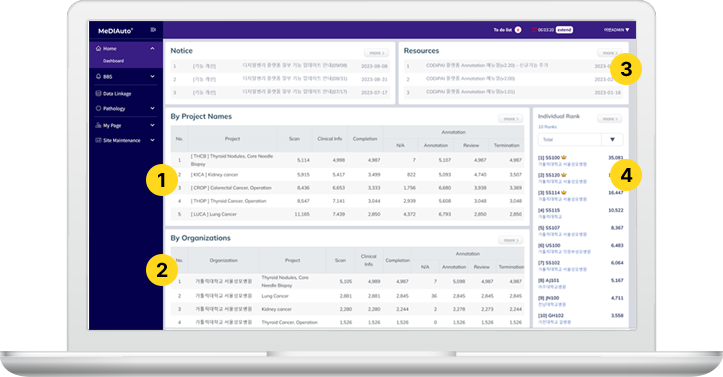Screen dimensions: 723x377
Task: Select the Kidney cancer row in By Organizations
Action: coord(347,309)
